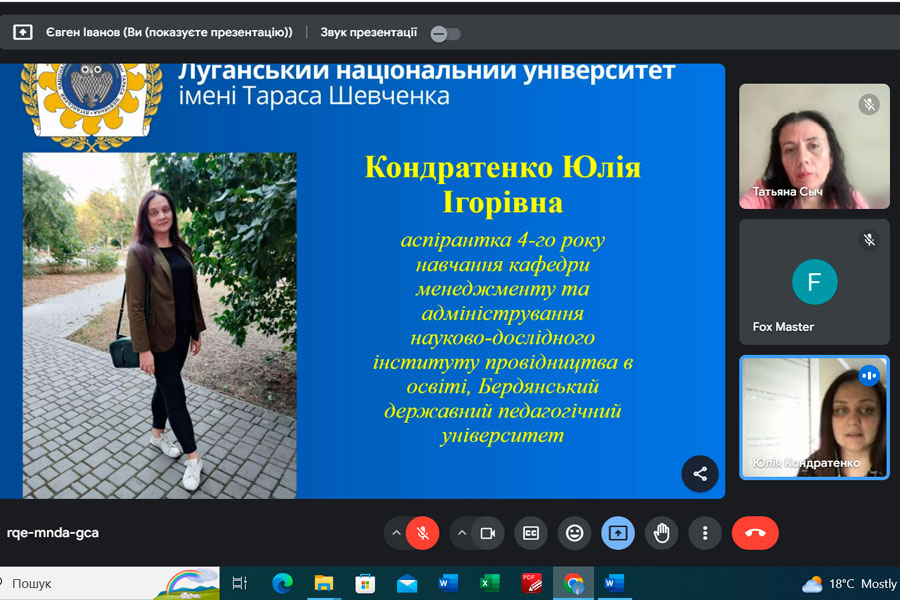Expand microphone audio settings chevron
Image resolution: width=900 pixels, height=600 pixels.
[396, 533]
